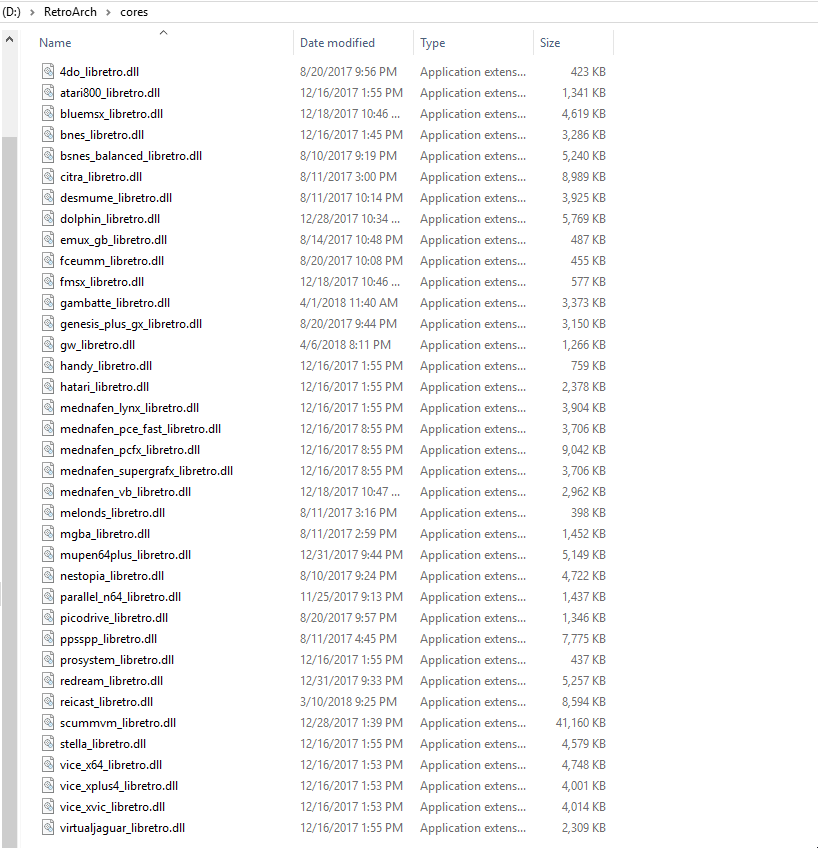Click the stella_libretro.dll file icon
Image resolution: width=818 pixels, height=848 pixels.
[x=48, y=744]
